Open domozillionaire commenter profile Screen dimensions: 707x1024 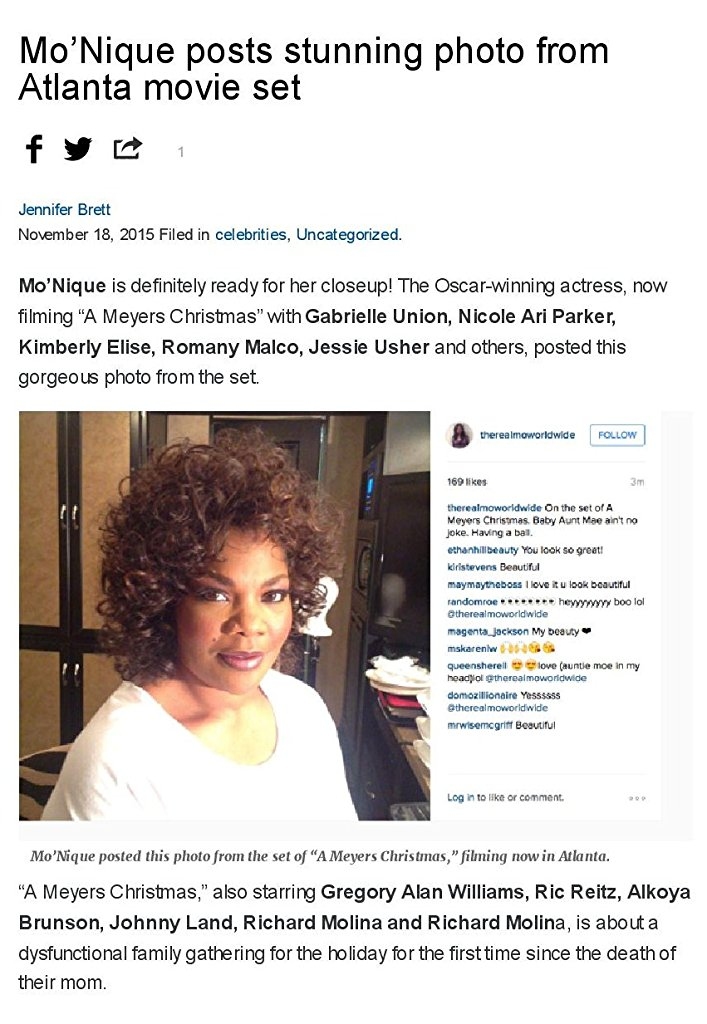482,696
